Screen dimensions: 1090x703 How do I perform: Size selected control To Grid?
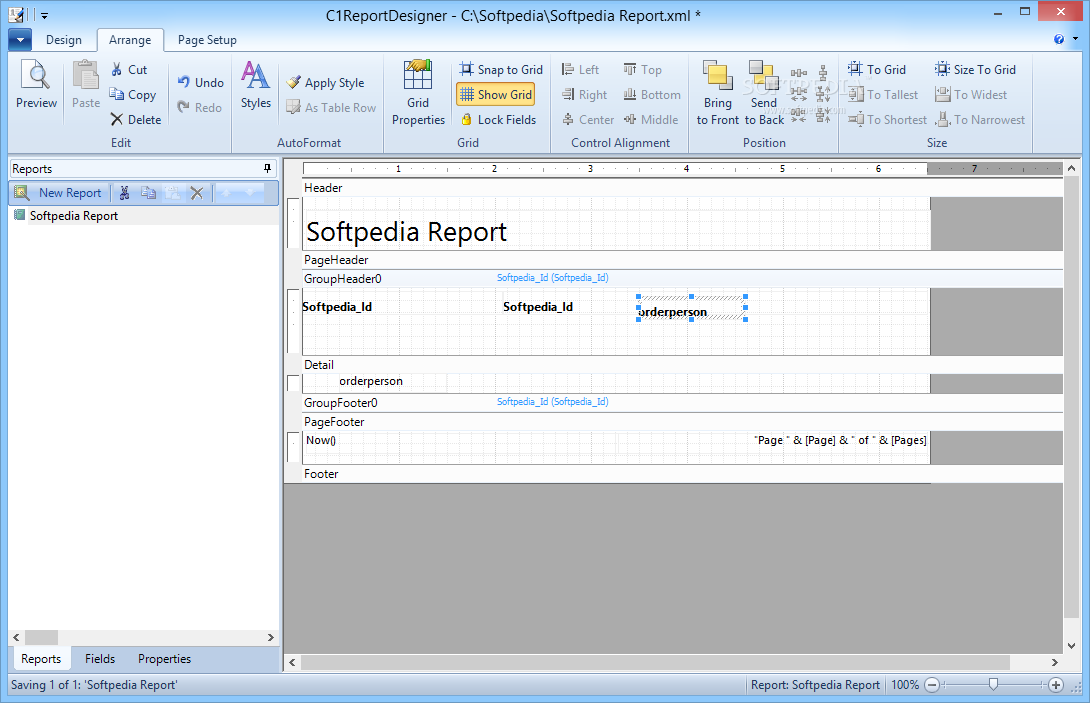[877, 70]
